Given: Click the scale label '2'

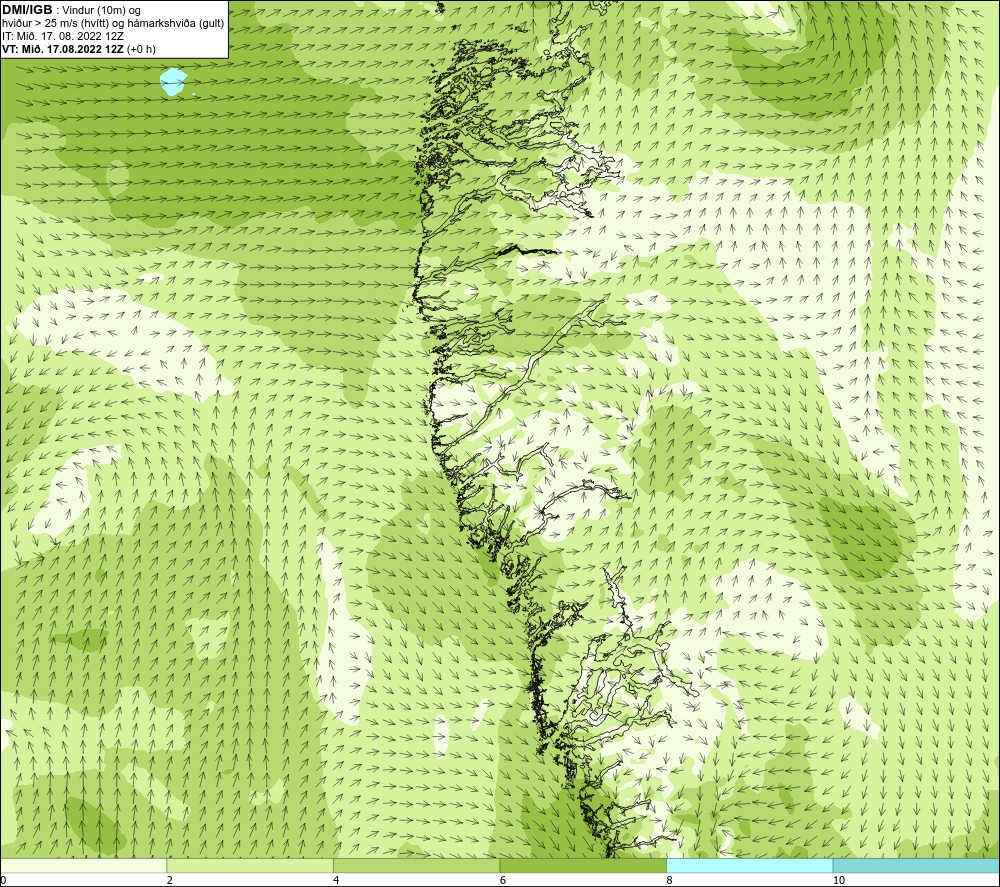Looking at the screenshot, I should (x=170, y=881).
